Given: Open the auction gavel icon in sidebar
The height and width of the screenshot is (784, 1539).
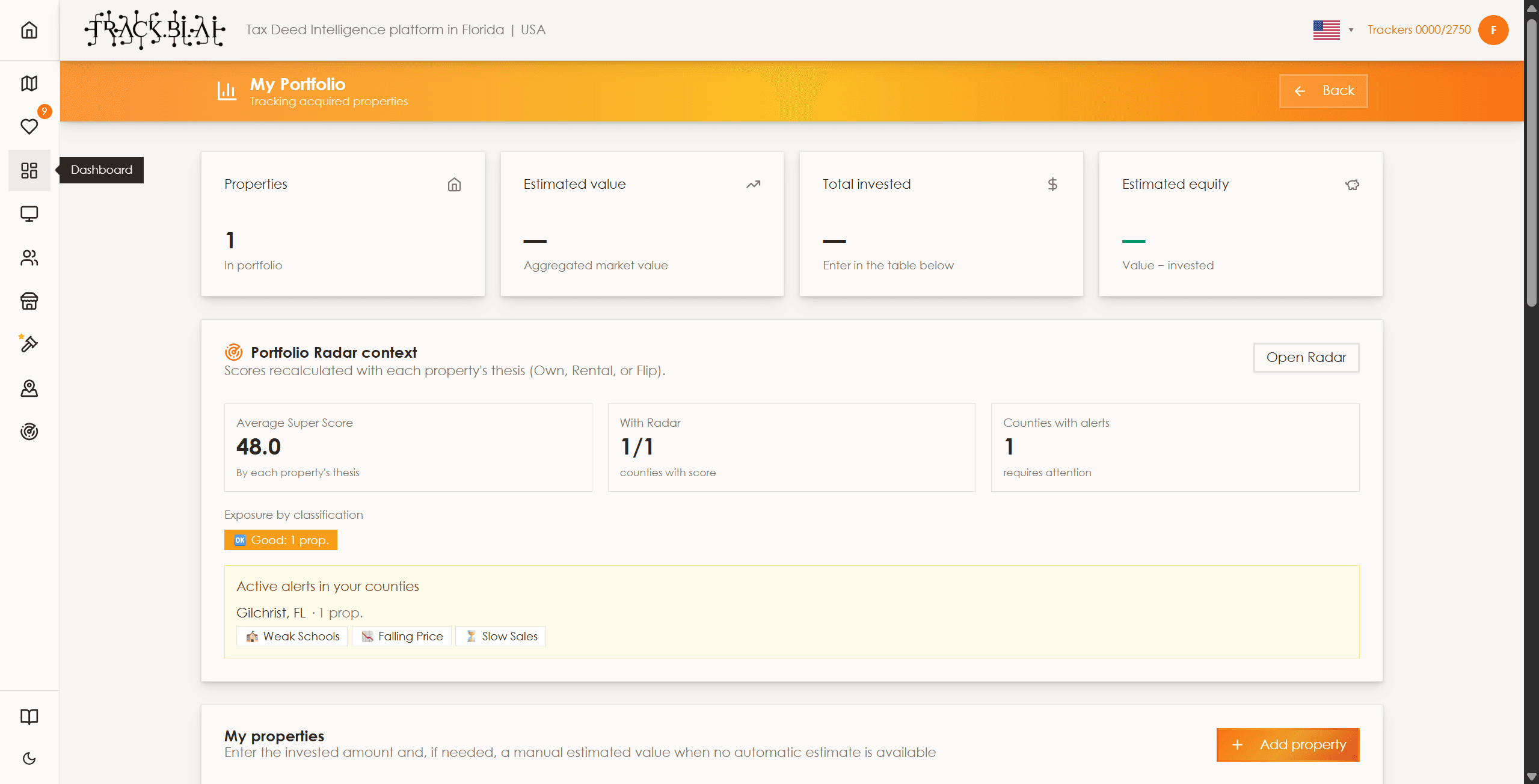Looking at the screenshot, I should click(x=29, y=344).
